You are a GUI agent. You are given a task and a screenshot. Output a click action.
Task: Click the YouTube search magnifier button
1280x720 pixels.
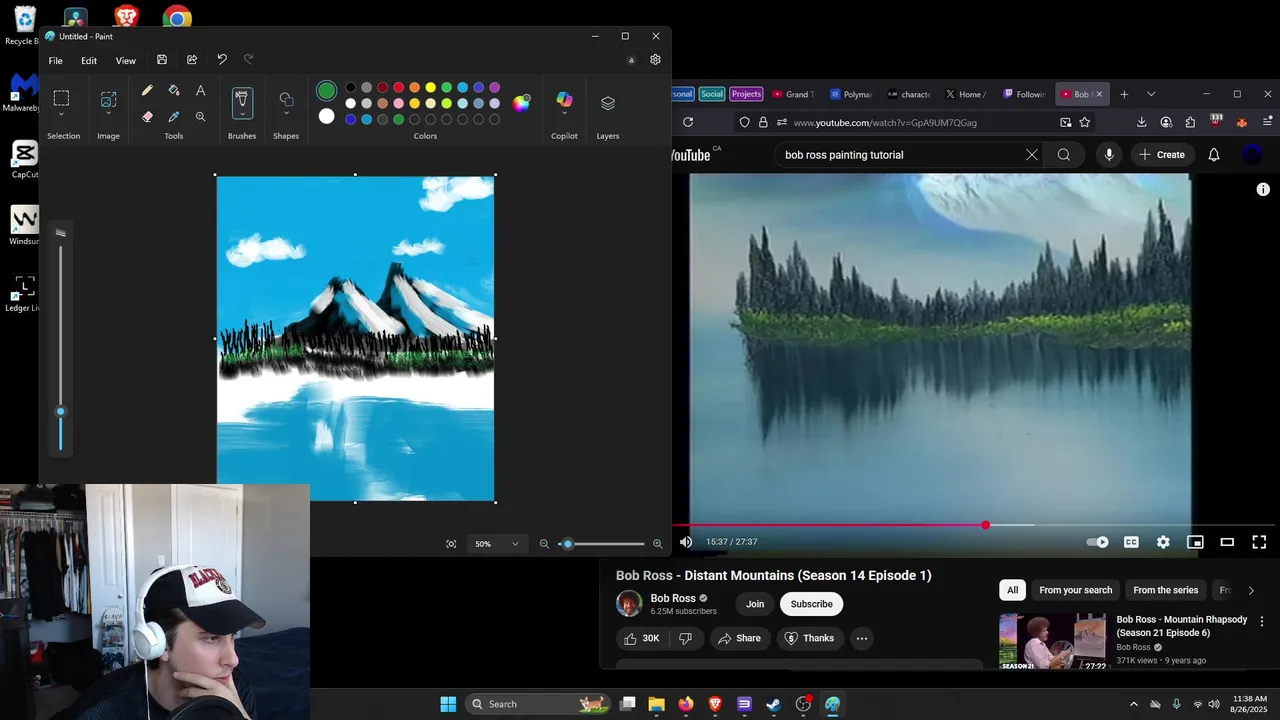tap(1064, 155)
